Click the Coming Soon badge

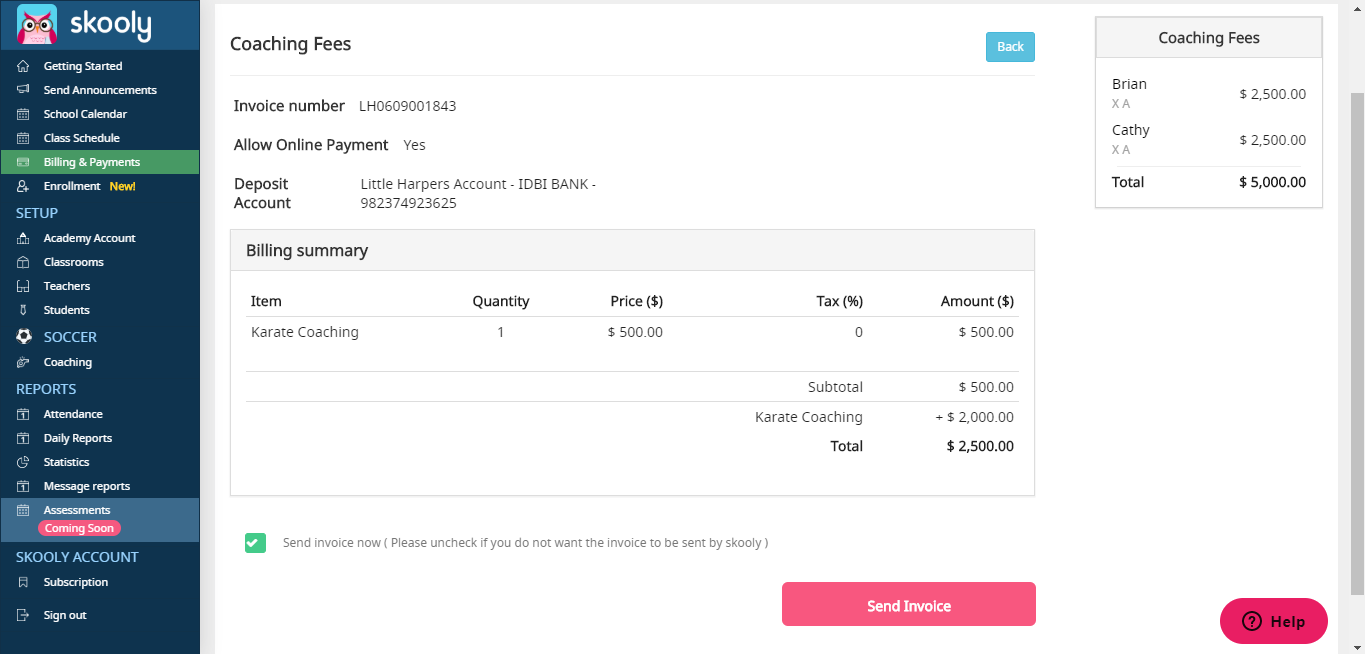(x=79, y=528)
